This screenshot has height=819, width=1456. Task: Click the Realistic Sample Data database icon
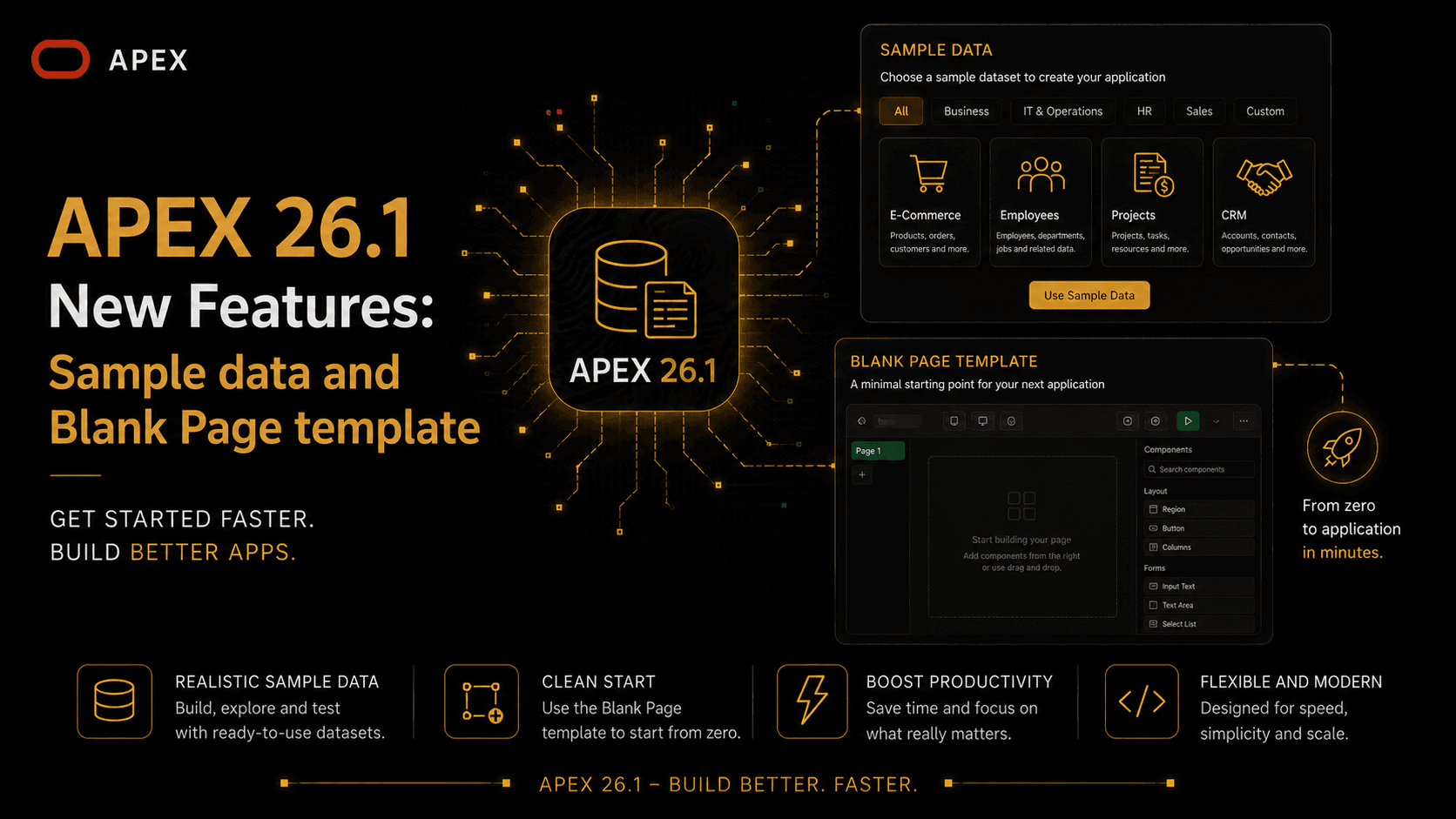(x=114, y=702)
